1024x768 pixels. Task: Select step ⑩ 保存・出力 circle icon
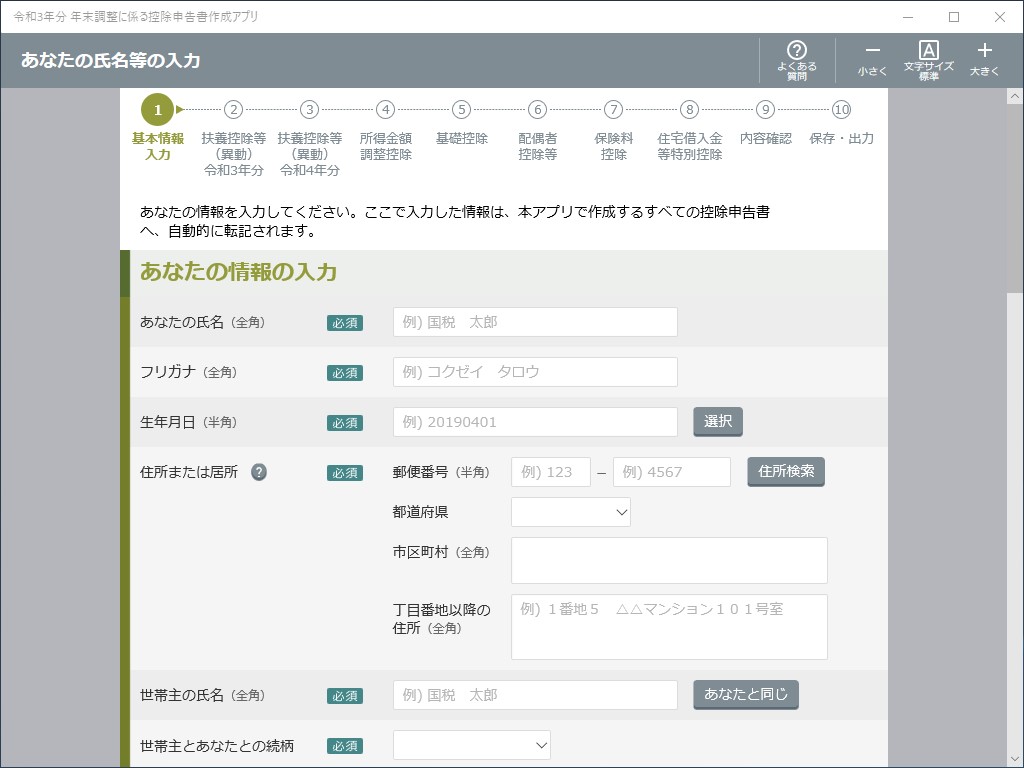point(842,110)
